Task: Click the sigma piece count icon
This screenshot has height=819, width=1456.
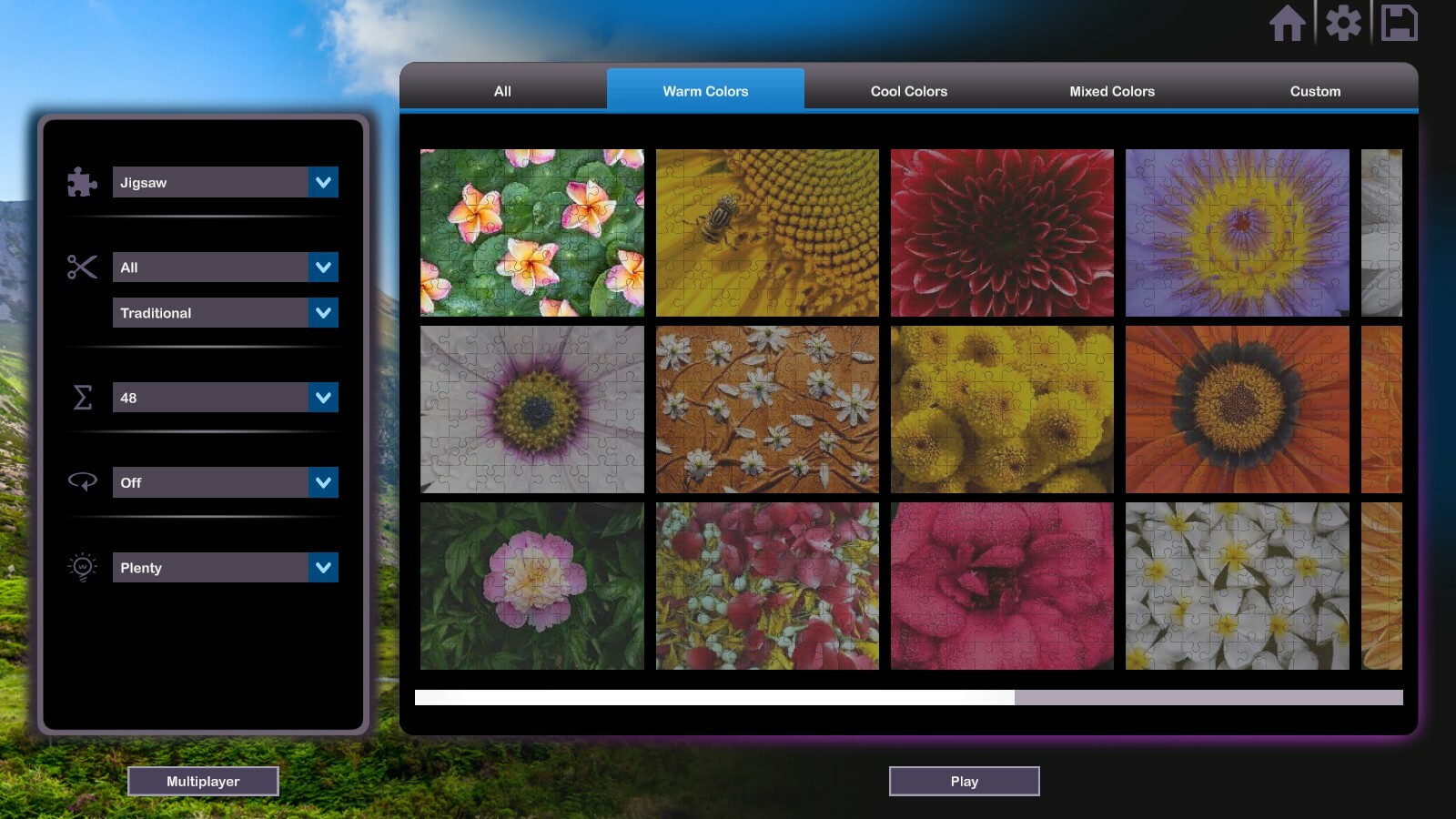Action: coord(81,398)
